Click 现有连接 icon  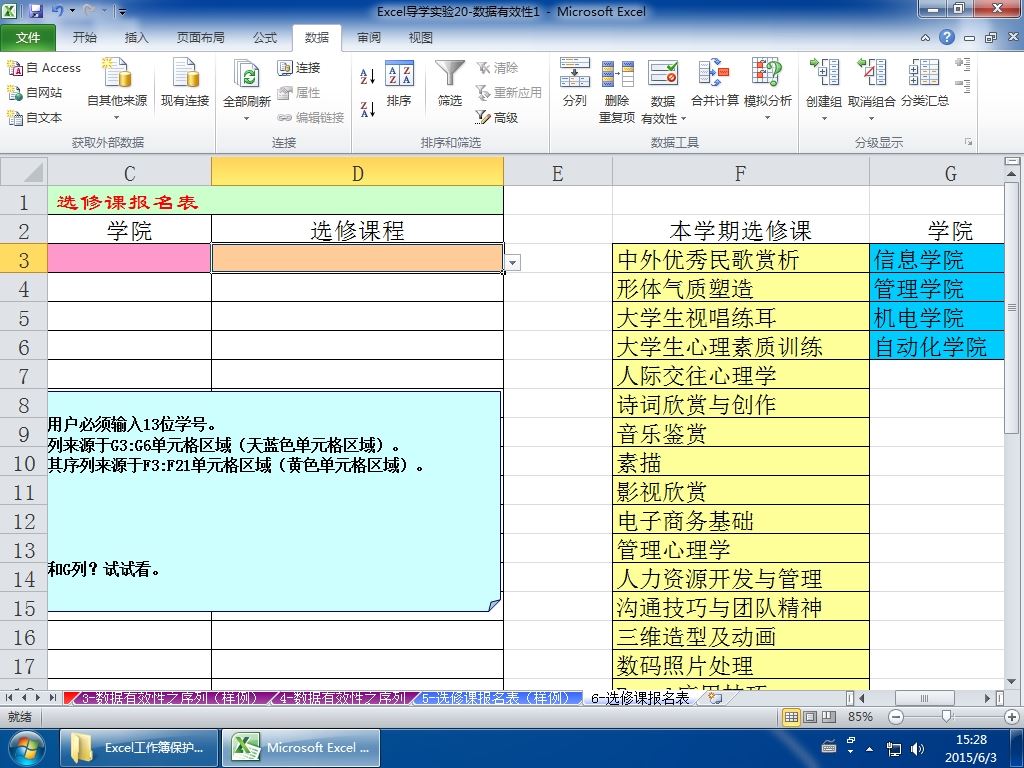click(x=185, y=83)
